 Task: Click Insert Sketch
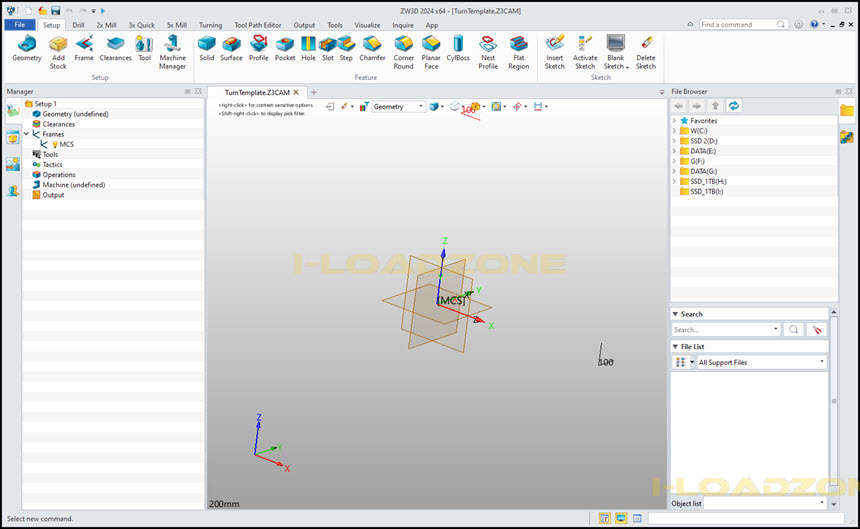555,53
